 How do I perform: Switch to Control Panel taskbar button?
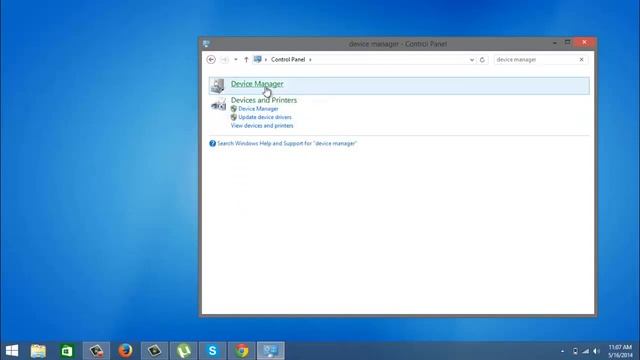tap(271, 351)
